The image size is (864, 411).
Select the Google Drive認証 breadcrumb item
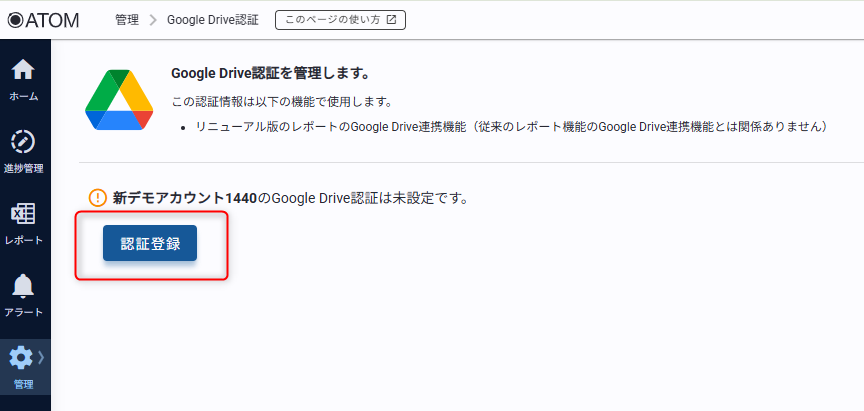click(x=212, y=20)
